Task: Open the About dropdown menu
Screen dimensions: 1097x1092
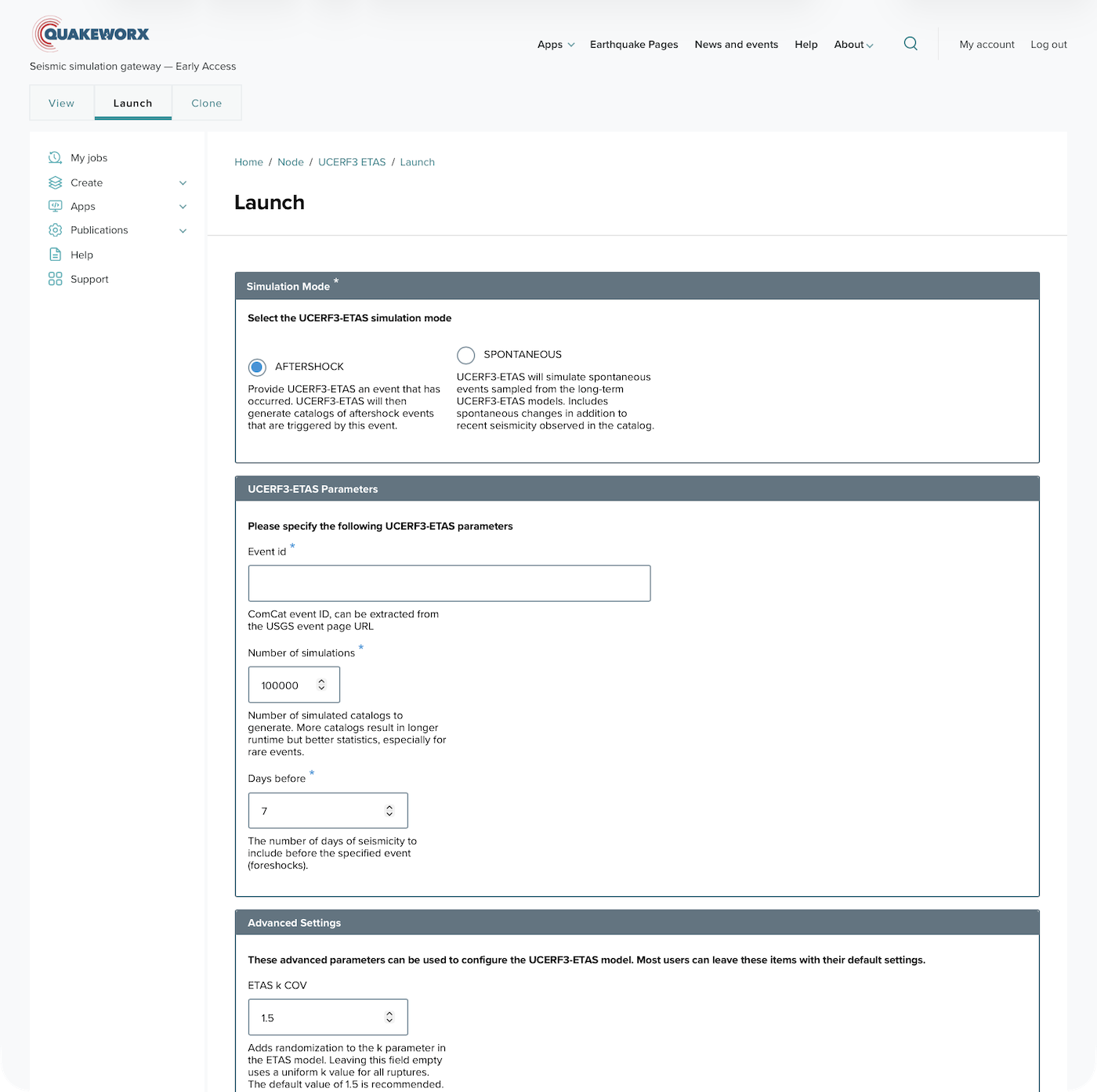Action: pyautogui.click(x=853, y=45)
